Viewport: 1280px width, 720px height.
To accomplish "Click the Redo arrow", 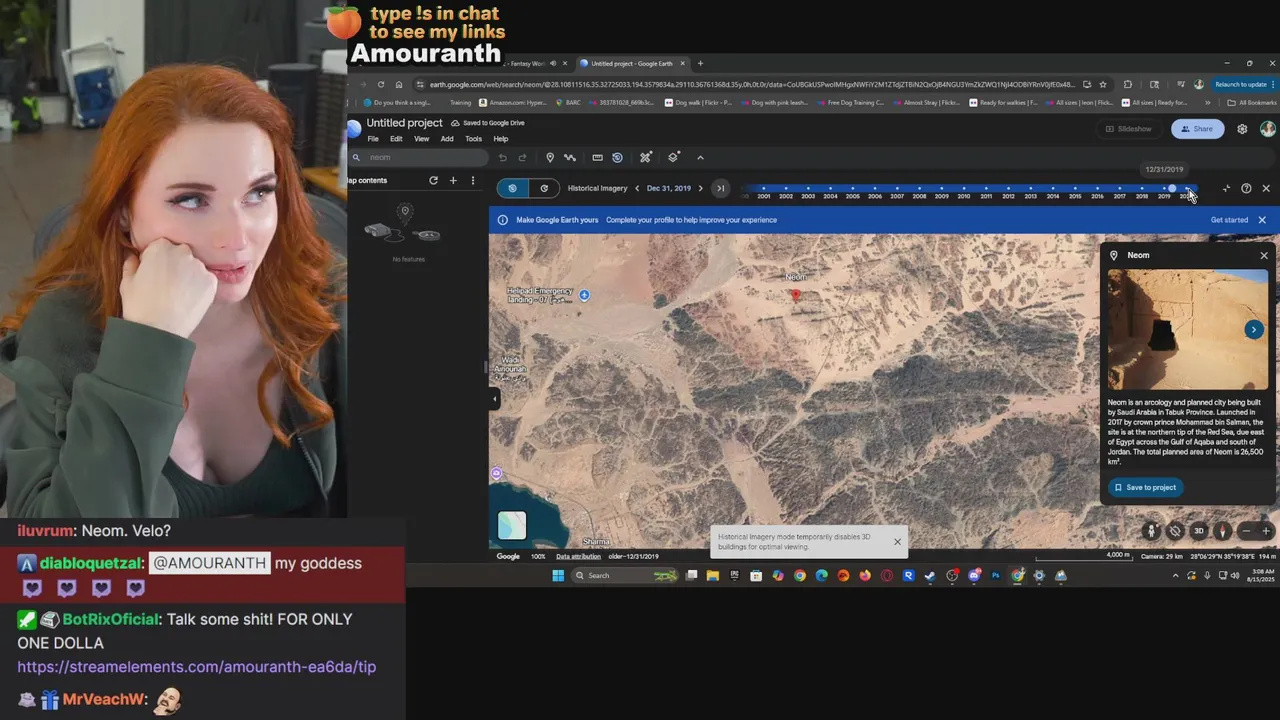I will (522, 157).
